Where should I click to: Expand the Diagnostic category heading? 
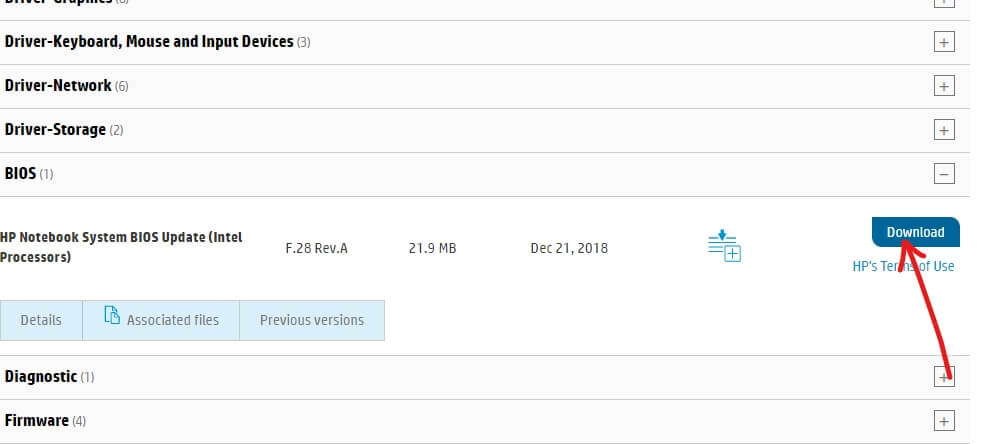41,377
